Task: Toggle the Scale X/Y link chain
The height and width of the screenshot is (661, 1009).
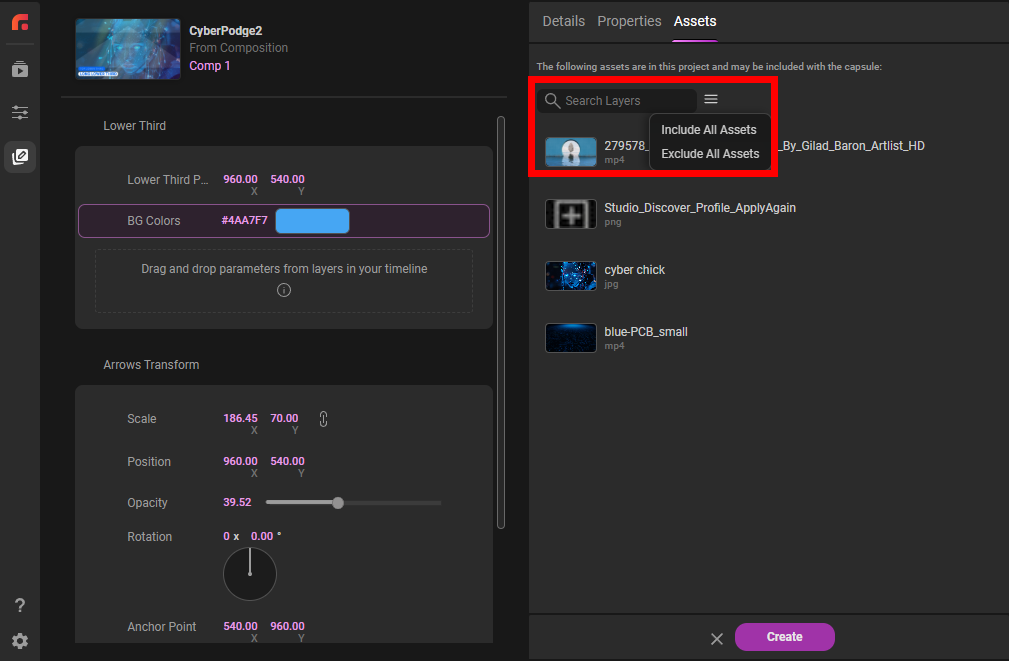Action: tap(322, 419)
